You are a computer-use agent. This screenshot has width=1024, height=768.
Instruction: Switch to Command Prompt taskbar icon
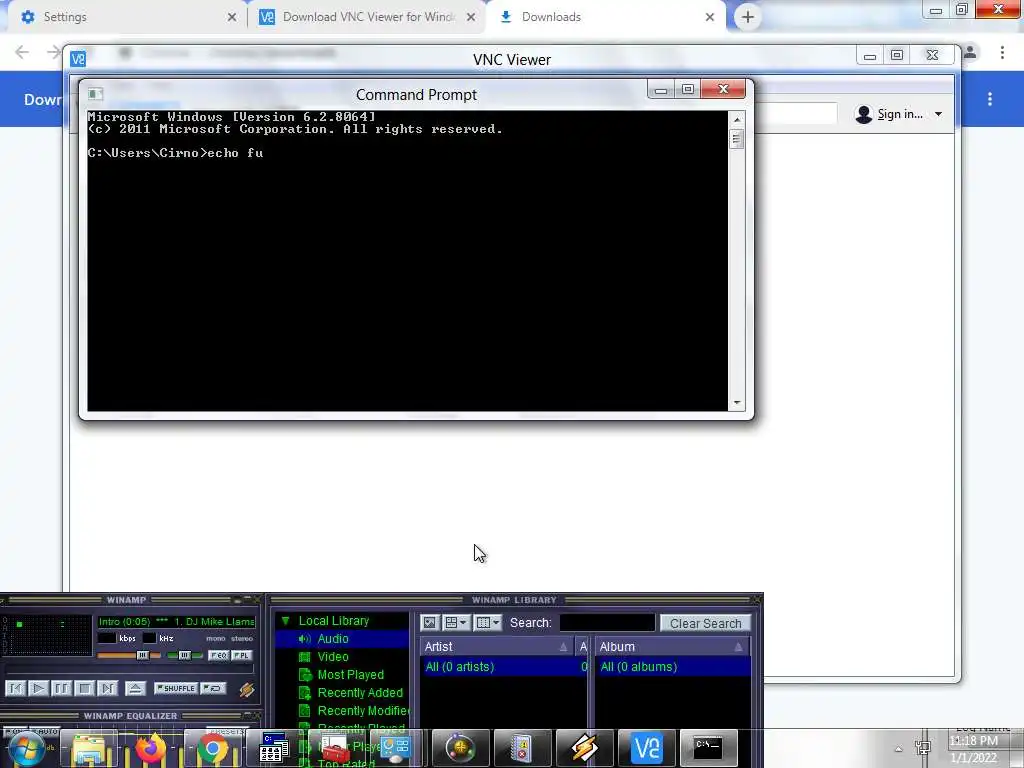(708, 748)
